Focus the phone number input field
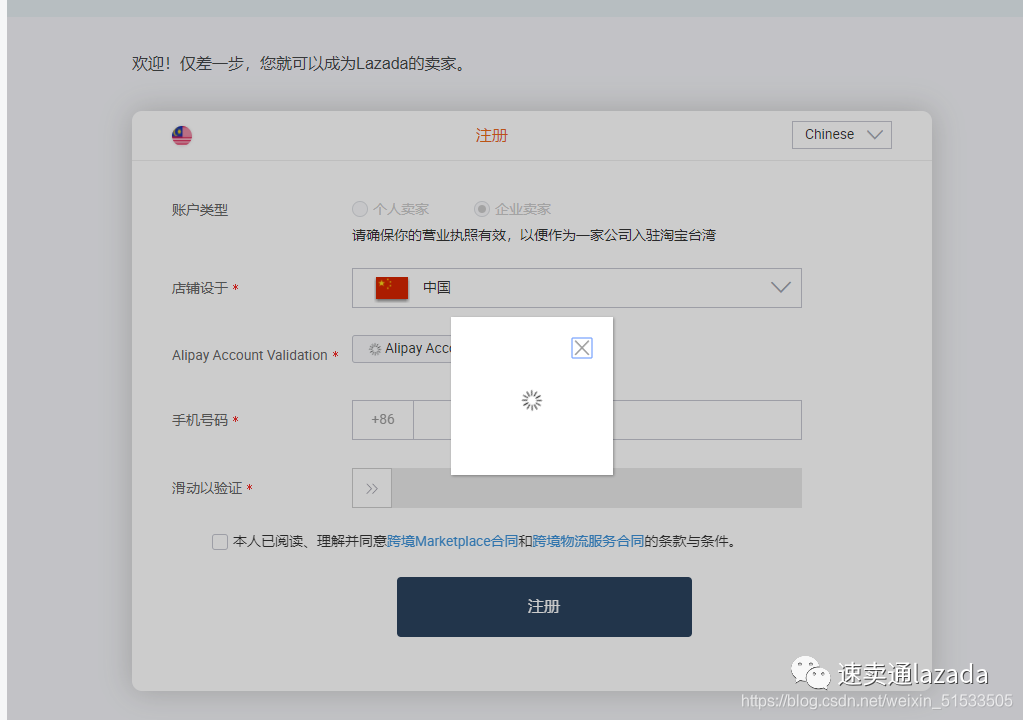 coord(607,419)
